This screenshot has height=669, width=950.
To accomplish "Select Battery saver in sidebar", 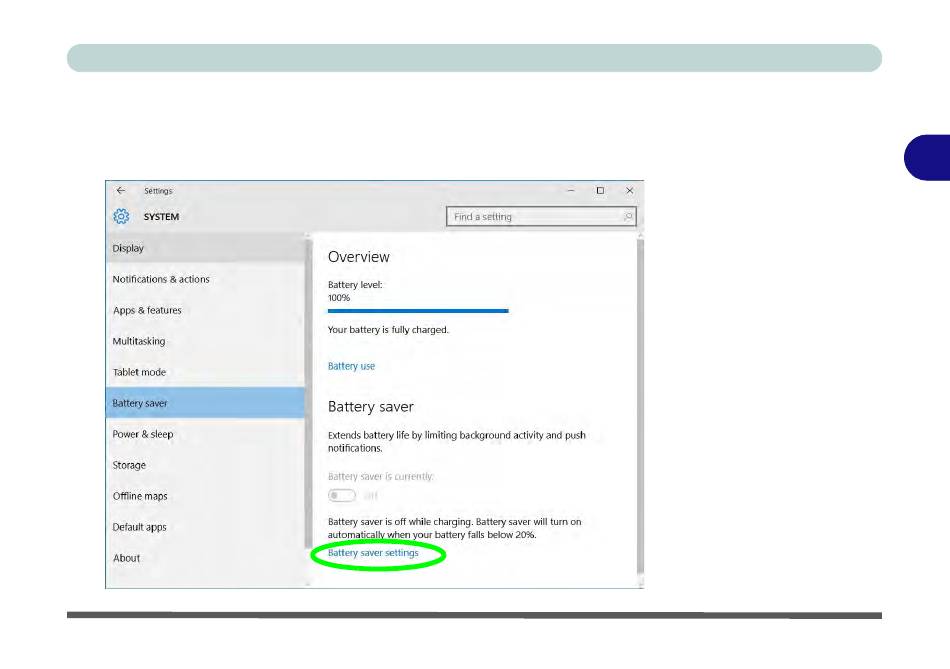I will pos(205,403).
